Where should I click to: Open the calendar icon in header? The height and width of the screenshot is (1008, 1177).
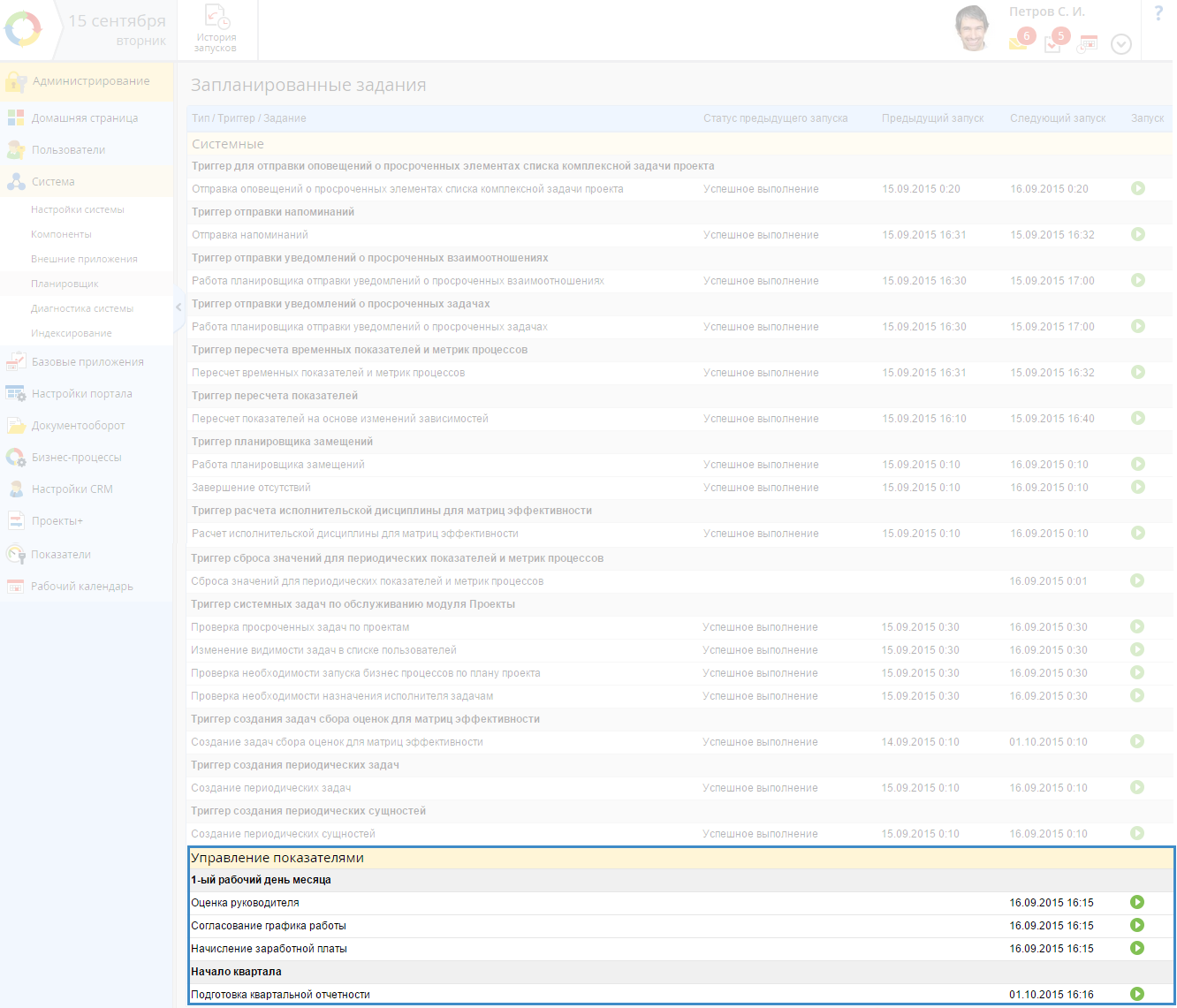(1088, 43)
